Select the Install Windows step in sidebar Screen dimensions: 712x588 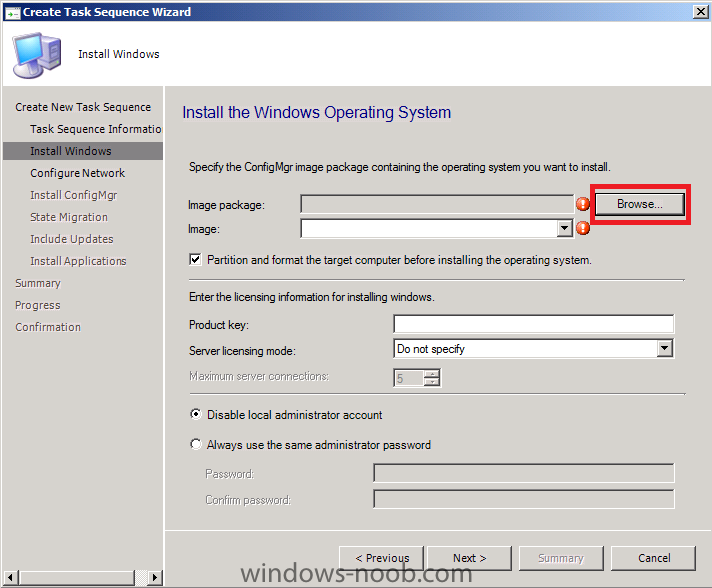(x=83, y=151)
